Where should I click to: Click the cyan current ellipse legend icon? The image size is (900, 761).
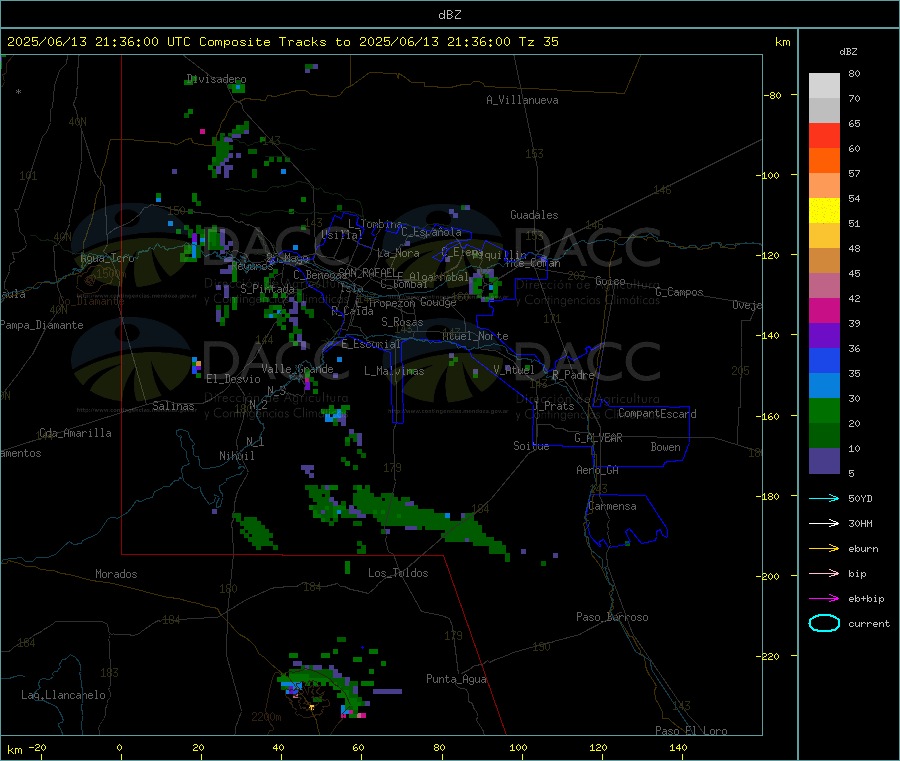click(824, 623)
